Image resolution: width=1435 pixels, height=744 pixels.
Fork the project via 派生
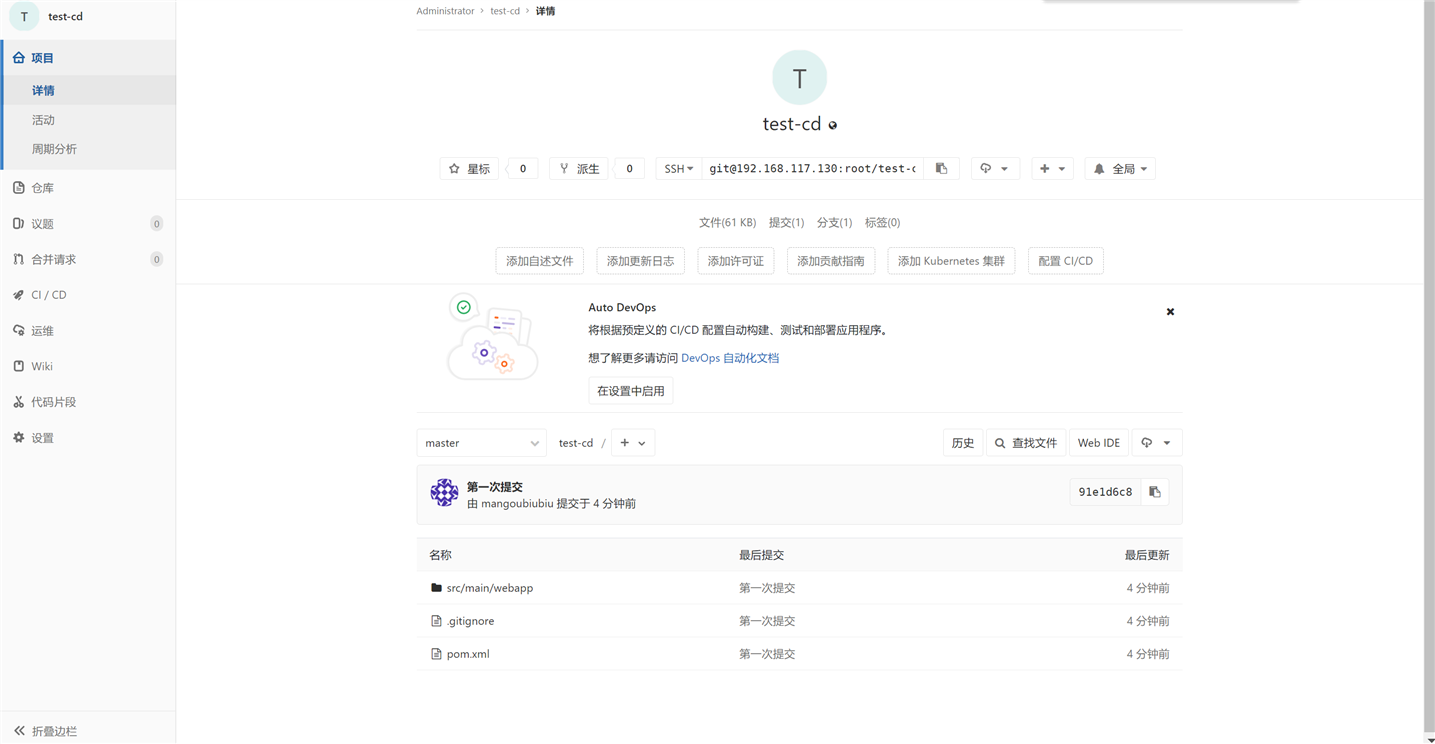click(578, 168)
